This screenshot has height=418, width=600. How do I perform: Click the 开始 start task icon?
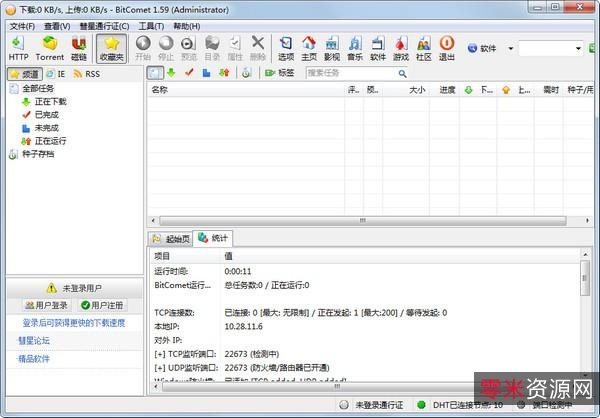click(143, 48)
